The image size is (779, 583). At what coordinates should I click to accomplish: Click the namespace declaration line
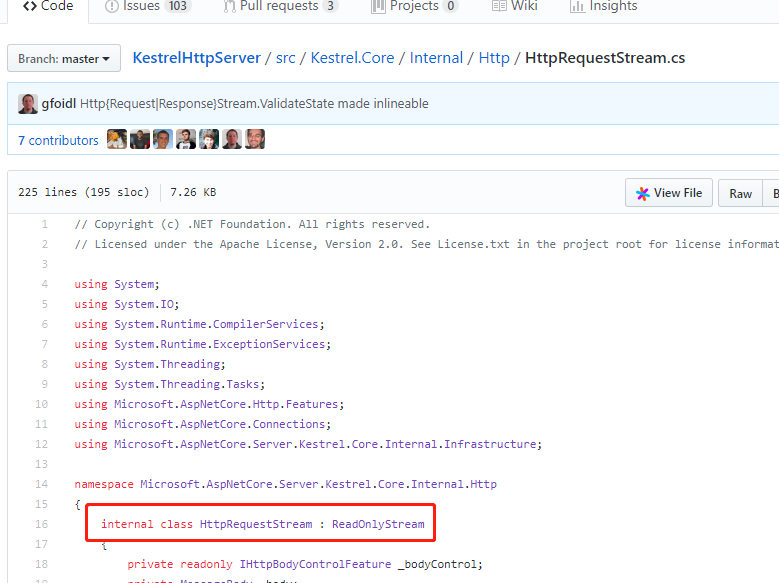point(286,484)
